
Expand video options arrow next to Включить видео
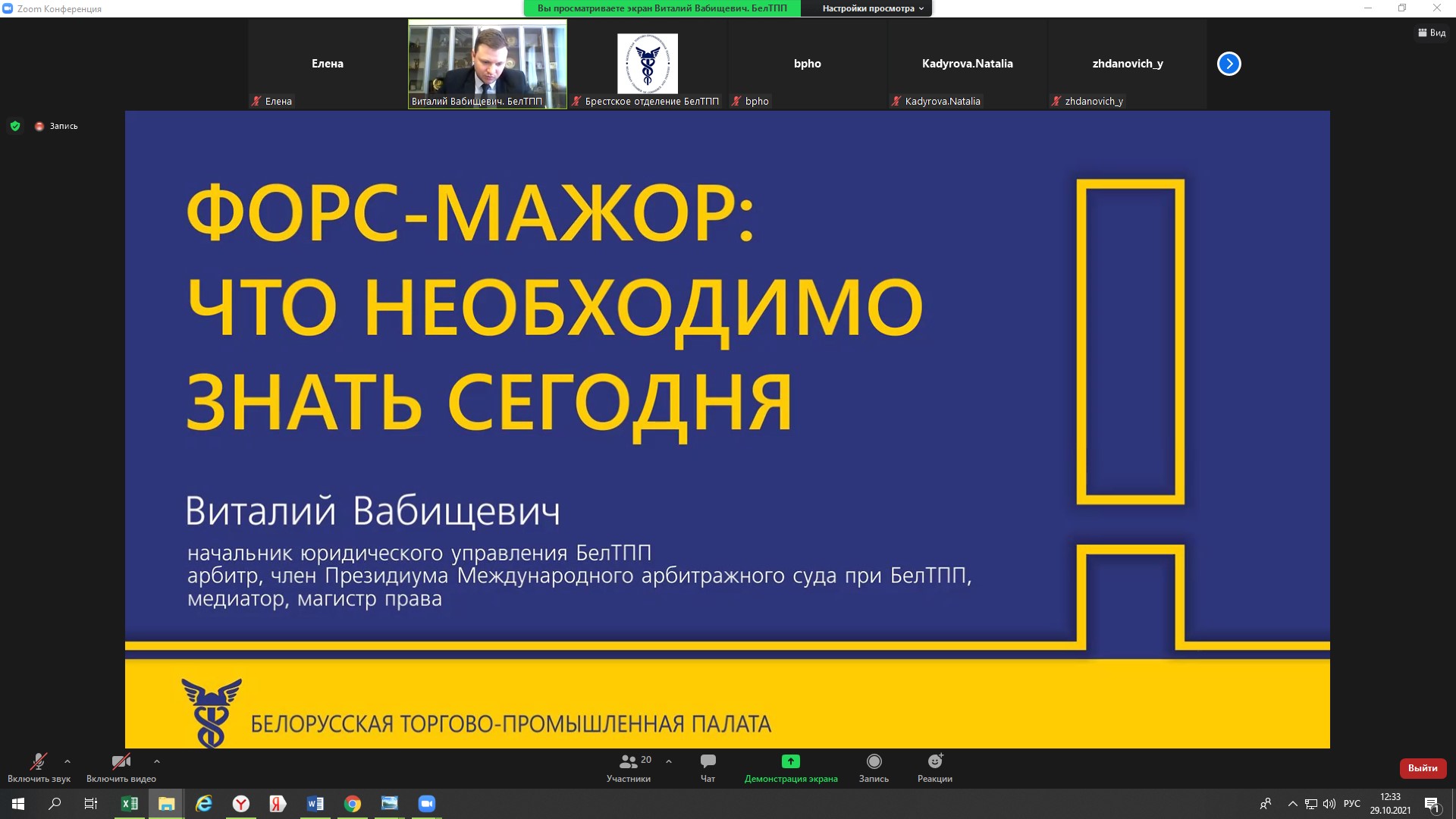click(x=157, y=761)
